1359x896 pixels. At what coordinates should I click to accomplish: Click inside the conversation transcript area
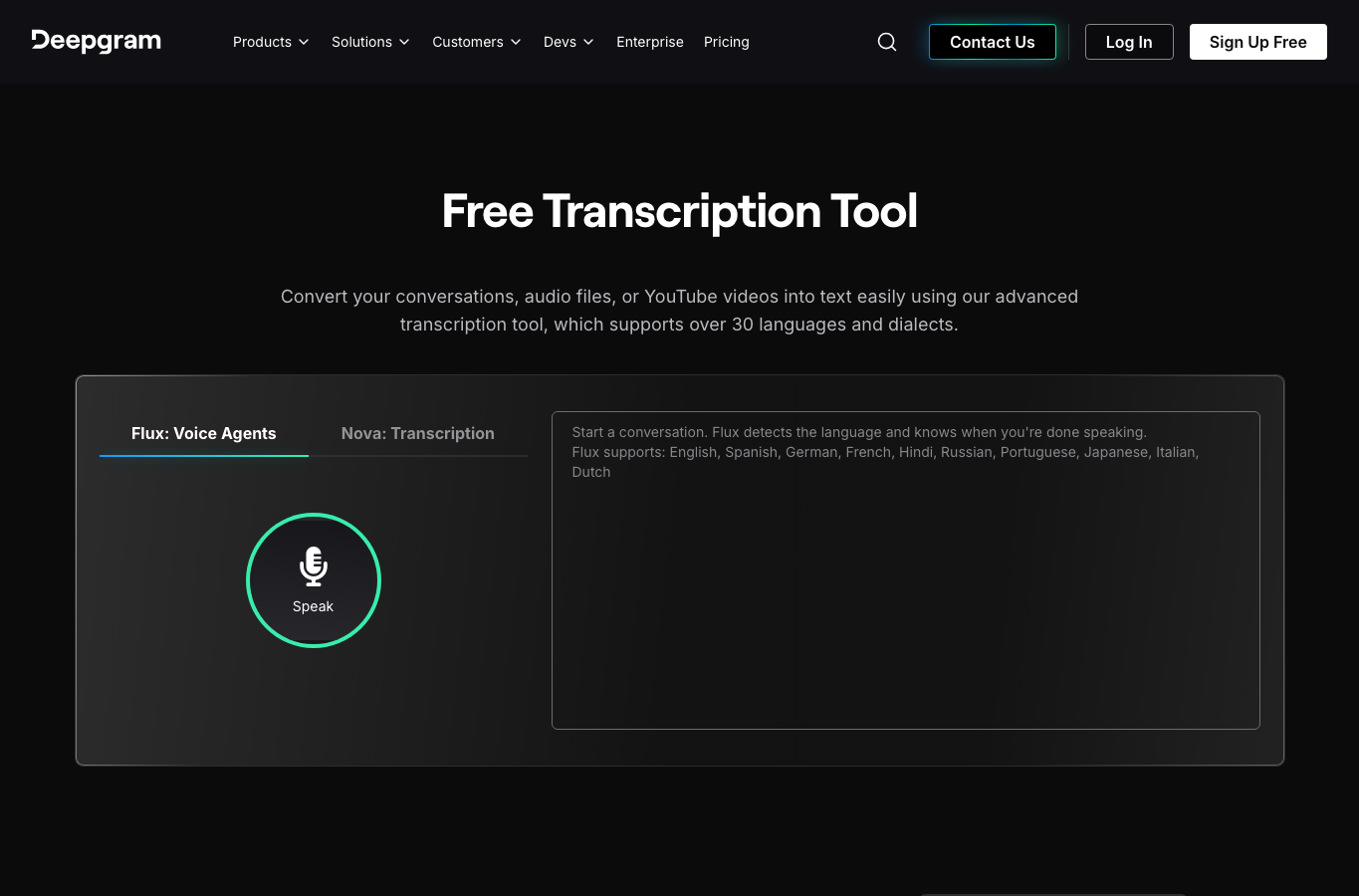(x=906, y=570)
